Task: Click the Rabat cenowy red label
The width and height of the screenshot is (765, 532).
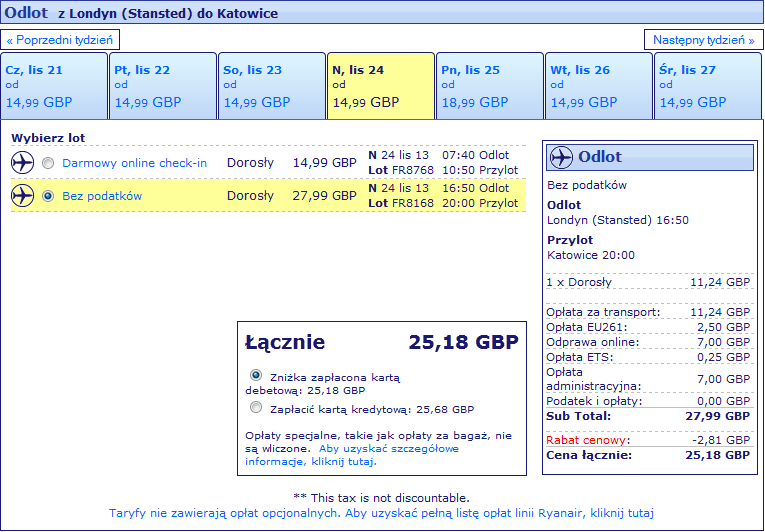Action: pos(586,440)
